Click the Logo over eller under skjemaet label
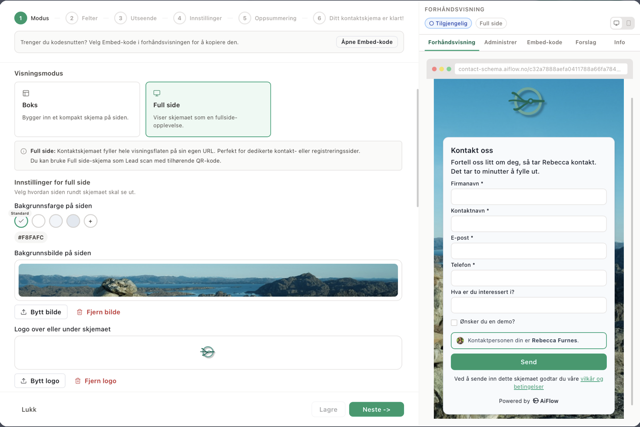 [62, 329]
